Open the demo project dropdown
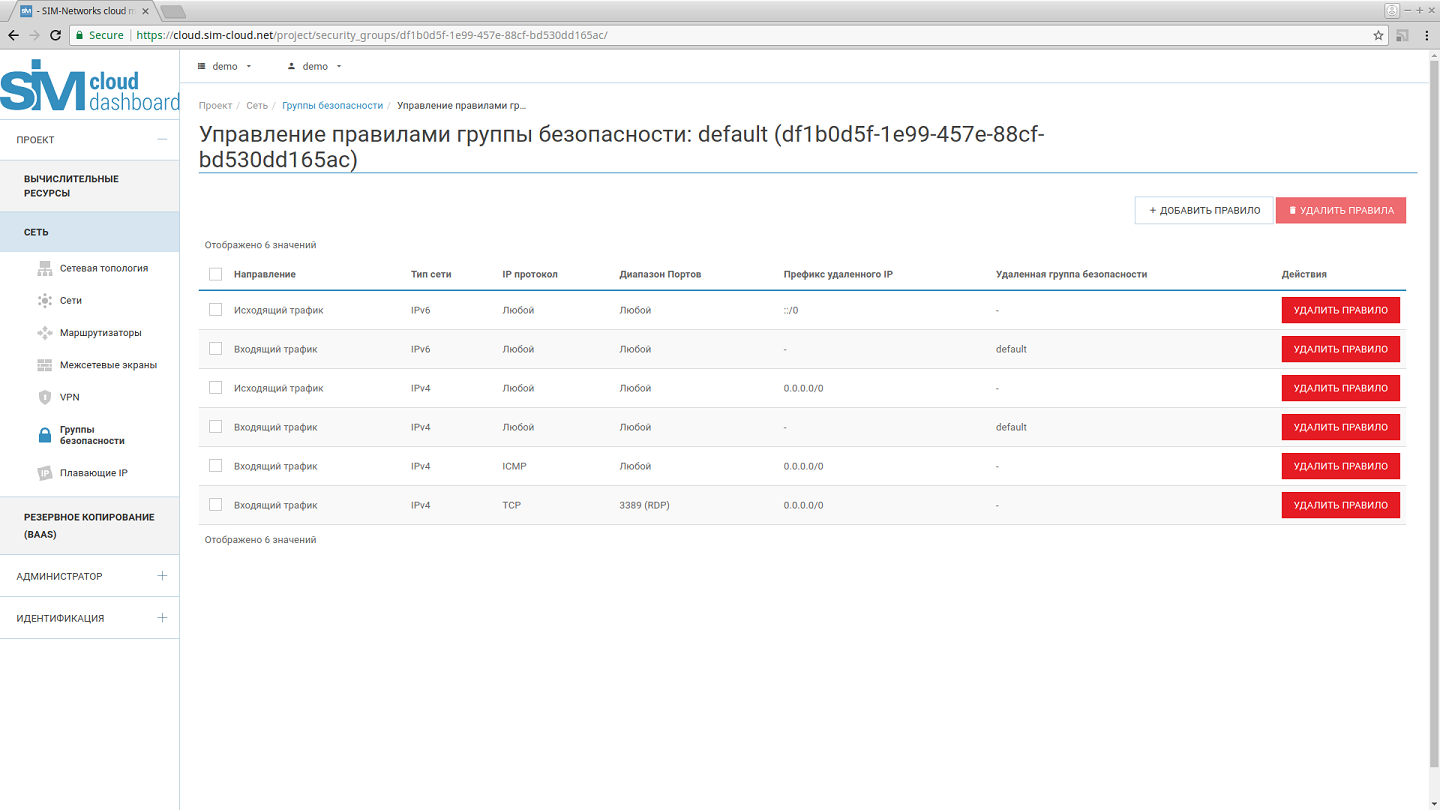 pos(225,66)
